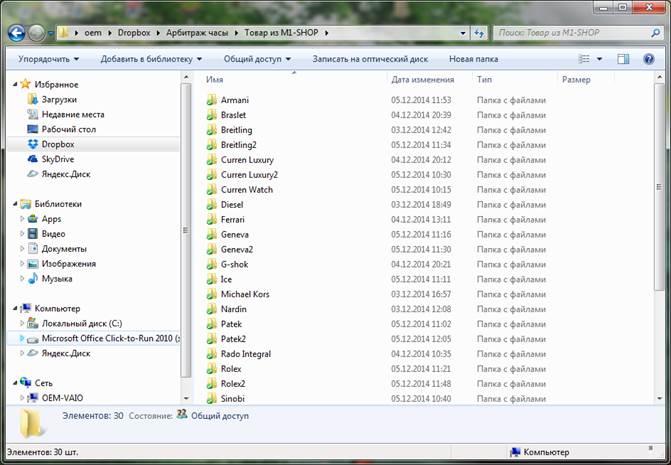Collapse the Сеть tree section
671x465 pixels.
pos(15,383)
